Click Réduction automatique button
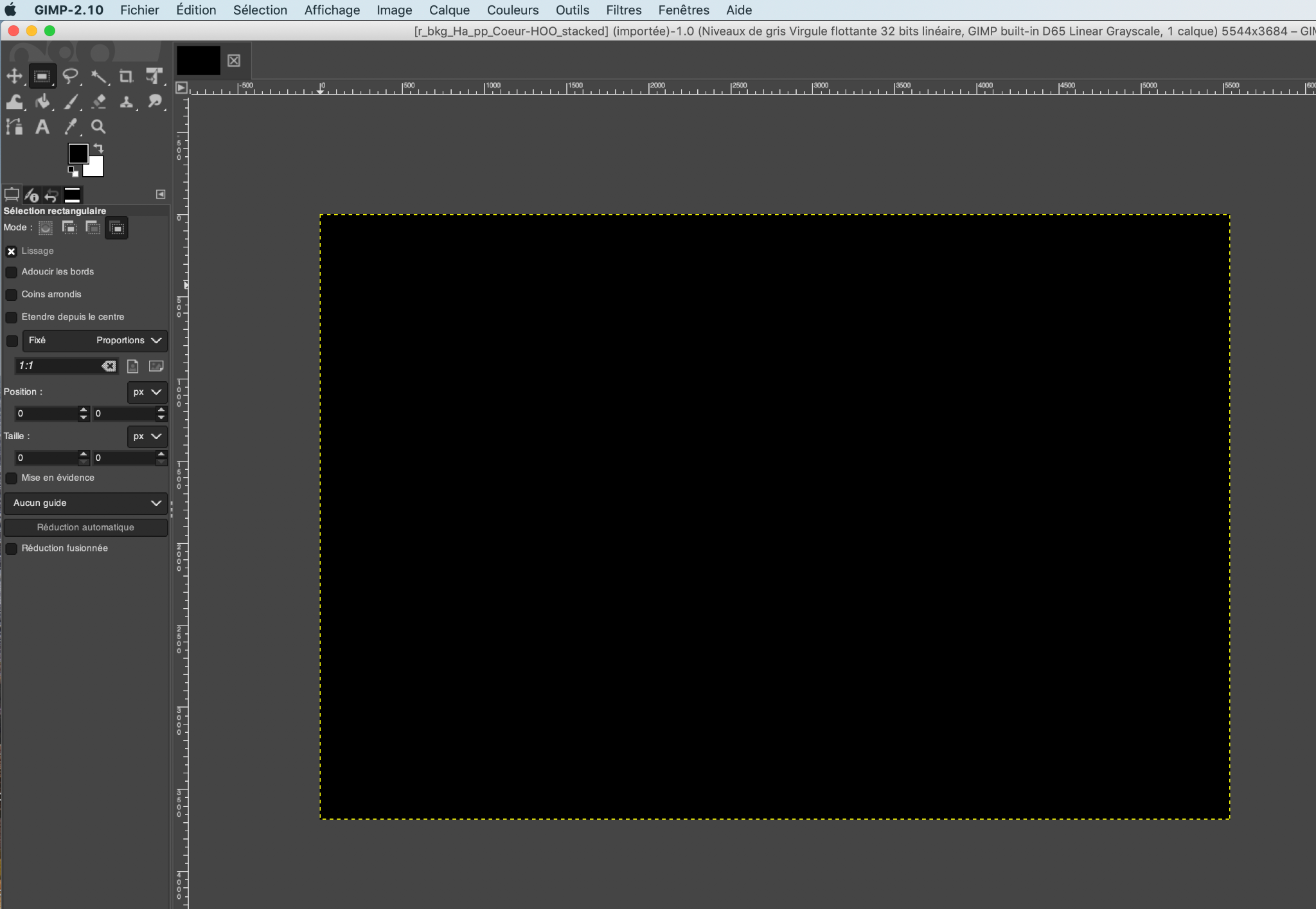 point(85,528)
